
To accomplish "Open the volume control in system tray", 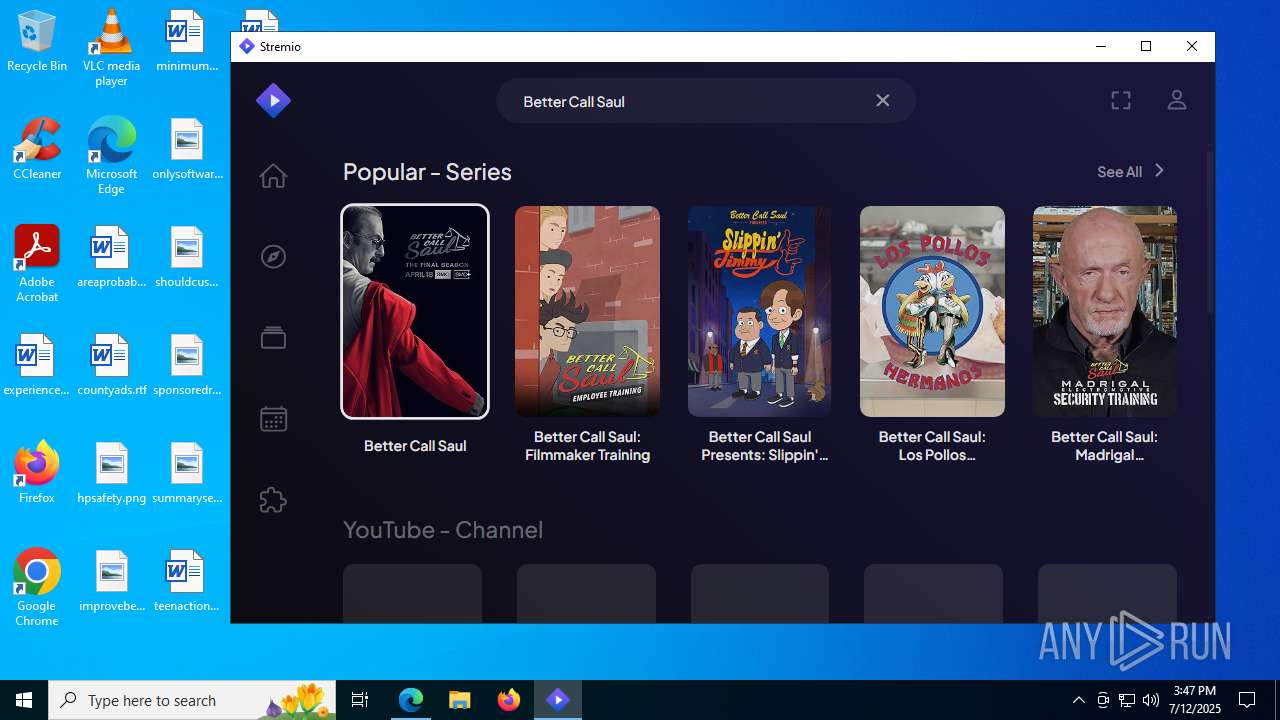I will point(1151,700).
